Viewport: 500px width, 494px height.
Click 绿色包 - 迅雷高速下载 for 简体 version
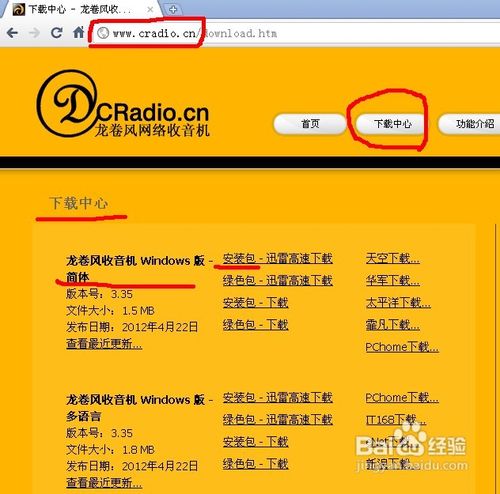[278, 280]
